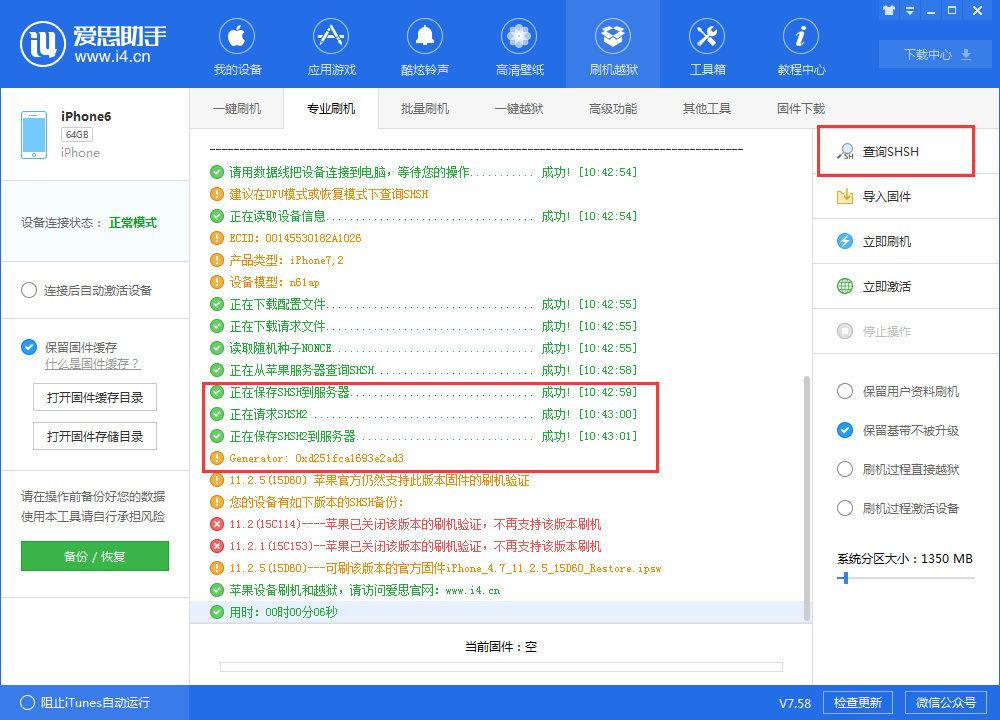This screenshot has width=1000, height=720.
Task: Click the i4 爱思助手 logo
Action: [93, 43]
